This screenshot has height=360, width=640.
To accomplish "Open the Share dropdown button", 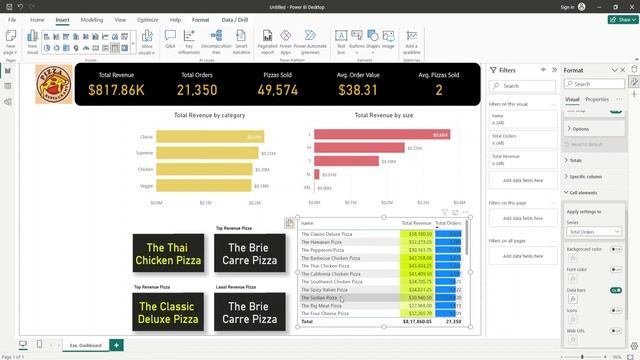I will (623, 20).
